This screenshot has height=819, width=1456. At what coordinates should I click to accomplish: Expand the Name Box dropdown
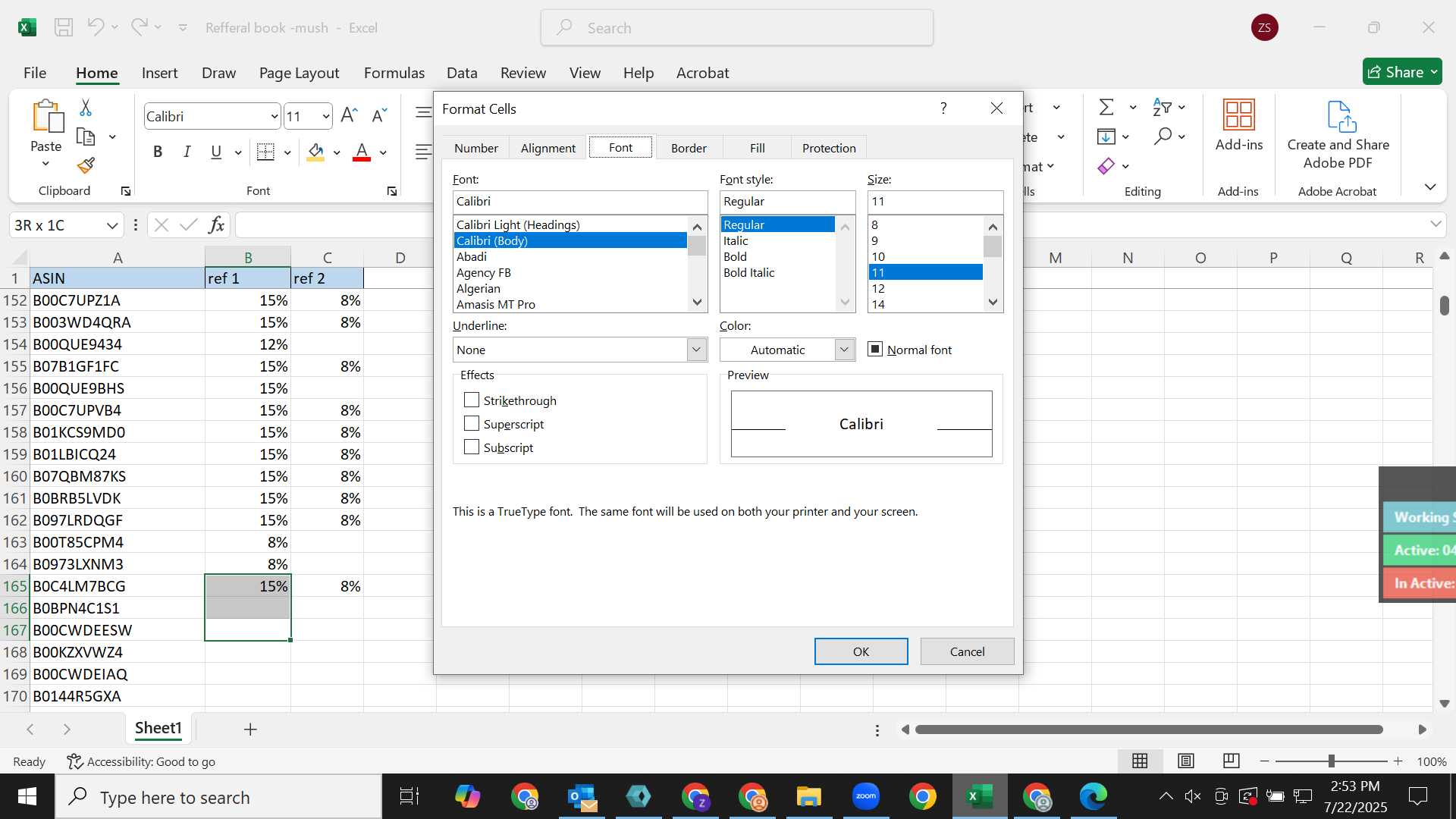[x=111, y=225]
